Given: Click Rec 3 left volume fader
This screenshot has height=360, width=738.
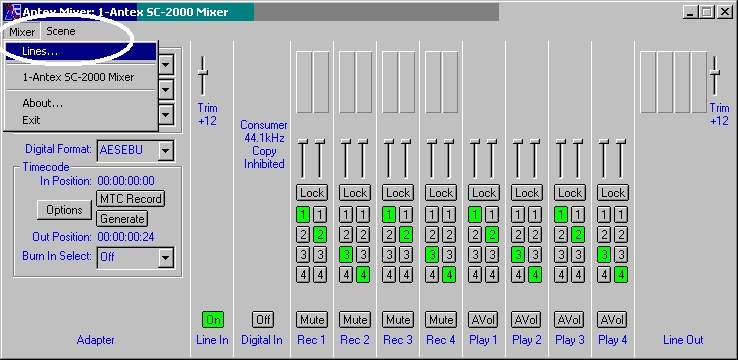Looking at the screenshot, I should tap(389, 159).
